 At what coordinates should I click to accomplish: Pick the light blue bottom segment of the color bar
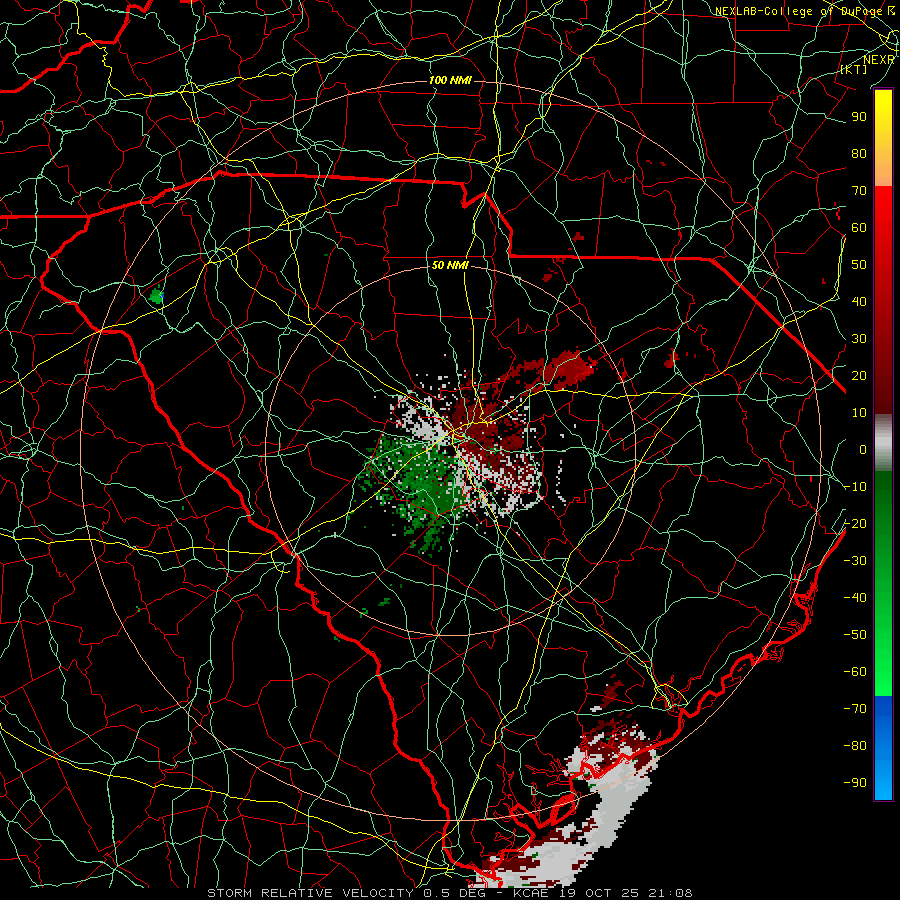[883, 781]
